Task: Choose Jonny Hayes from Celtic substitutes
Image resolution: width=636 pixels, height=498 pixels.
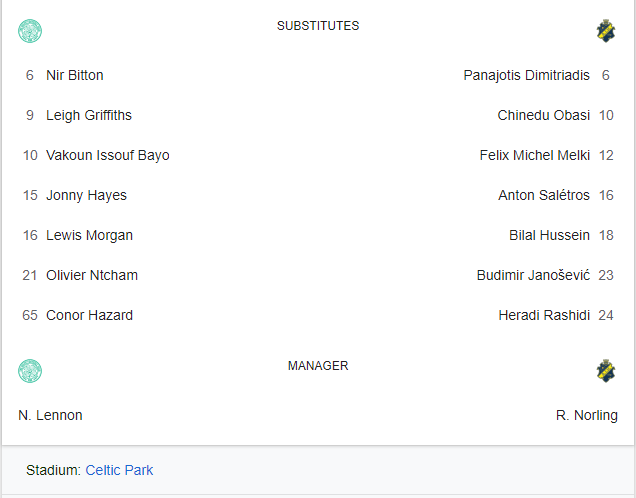Action: [86, 195]
